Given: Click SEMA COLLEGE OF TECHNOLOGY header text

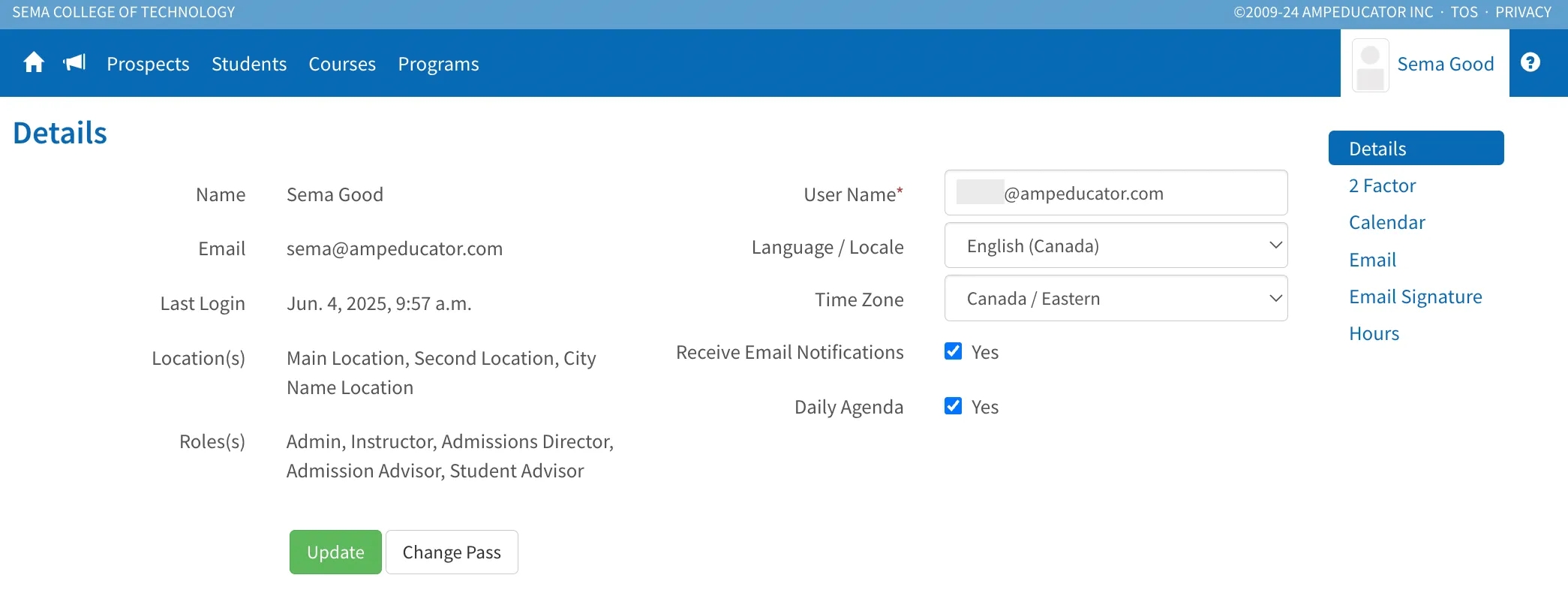Looking at the screenshot, I should coord(124,12).
